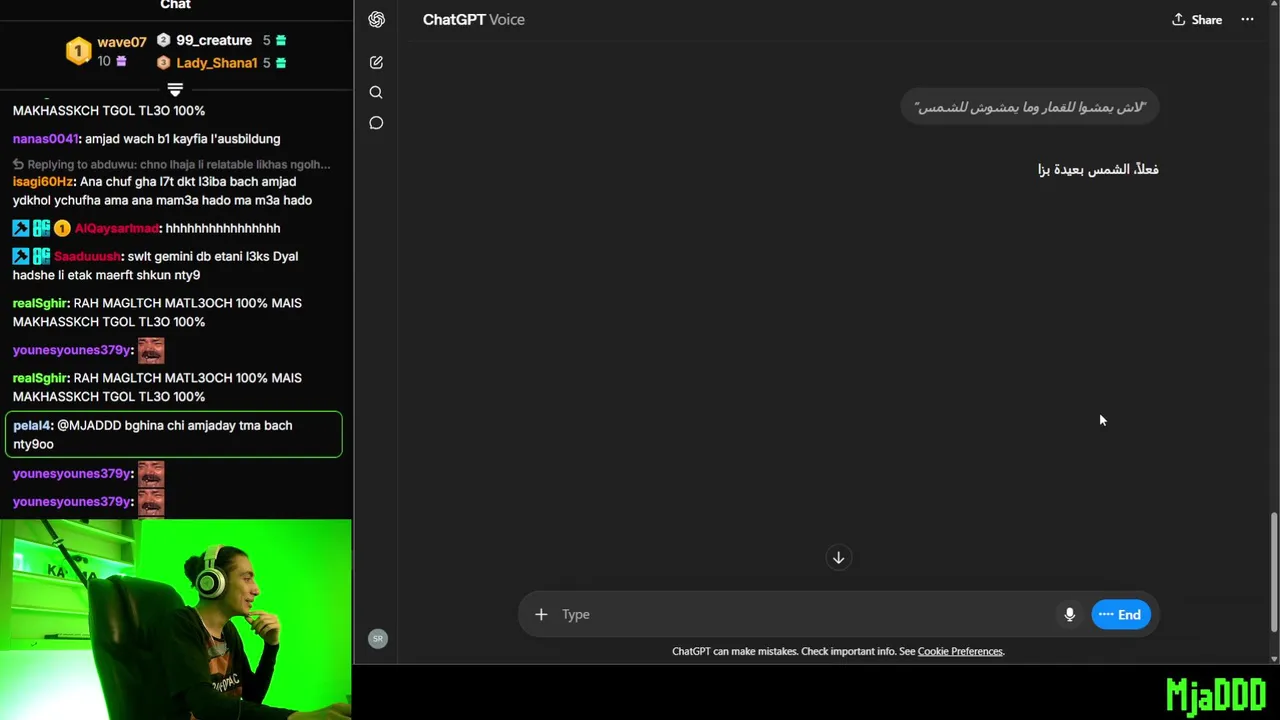Open 99_creature leaderboard name
This screenshot has height=720, width=1280.
(214, 40)
